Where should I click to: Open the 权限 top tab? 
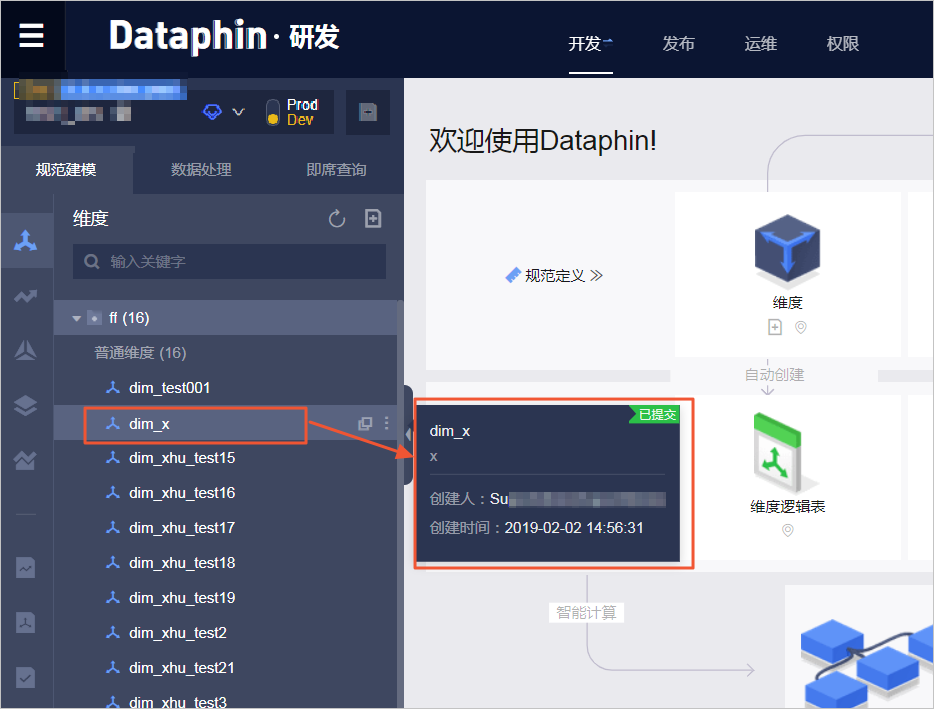pyautogui.click(x=842, y=43)
